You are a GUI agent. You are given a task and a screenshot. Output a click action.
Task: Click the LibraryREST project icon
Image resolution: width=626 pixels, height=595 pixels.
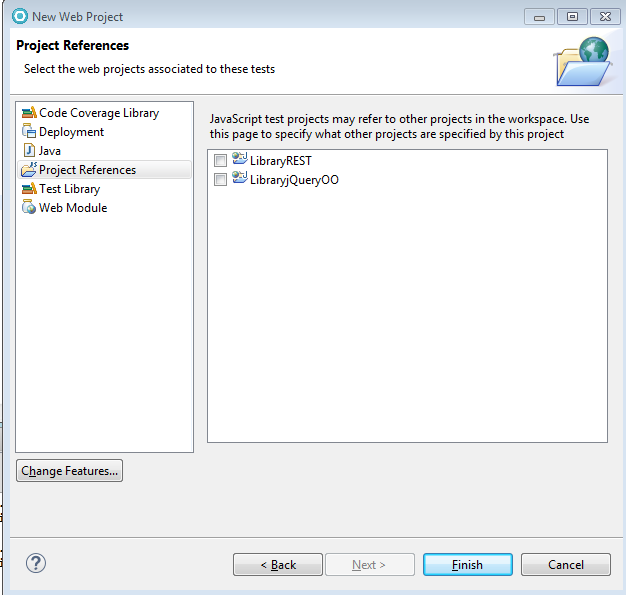pyautogui.click(x=240, y=159)
